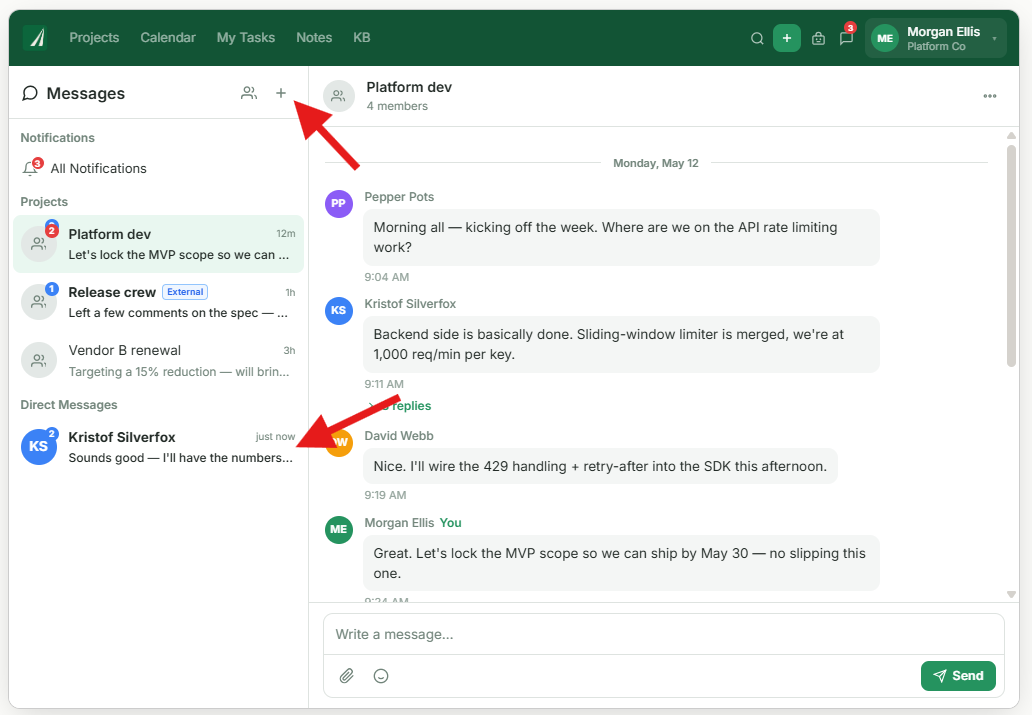Click the Monday, May 12 date divider label
Screen dimensions: 1032x715
pos(656,163)
